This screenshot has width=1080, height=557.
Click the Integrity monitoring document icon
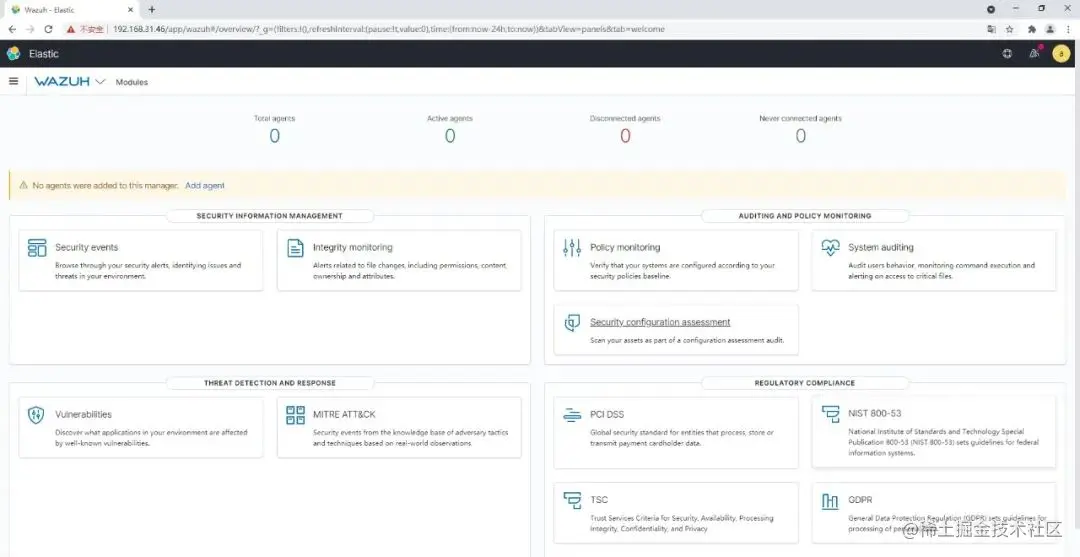pyautogui.click(x=295, y=248)
